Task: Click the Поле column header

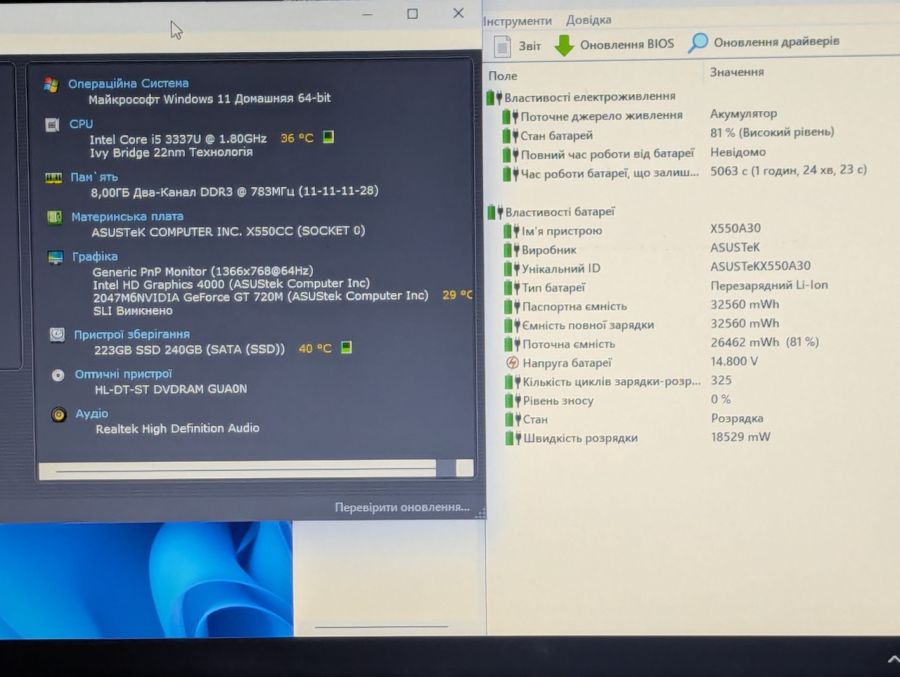Action: coord(503,76)
